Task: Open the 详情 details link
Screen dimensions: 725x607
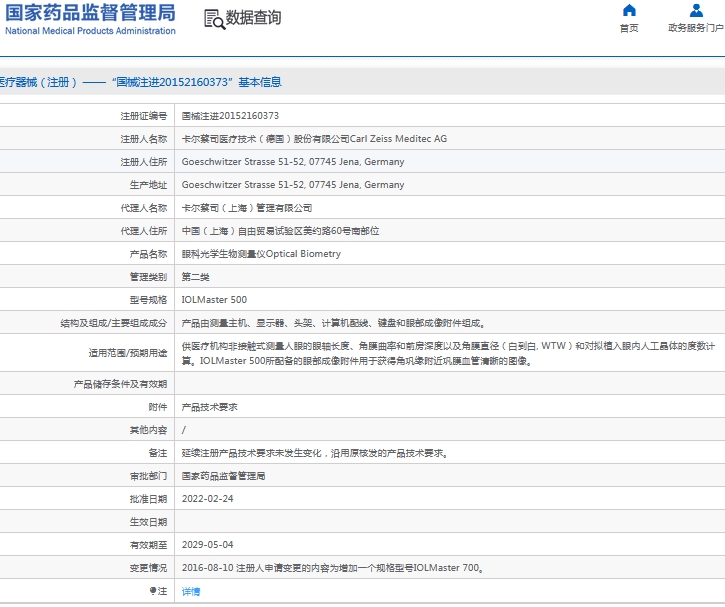Action: coord(191,591)
